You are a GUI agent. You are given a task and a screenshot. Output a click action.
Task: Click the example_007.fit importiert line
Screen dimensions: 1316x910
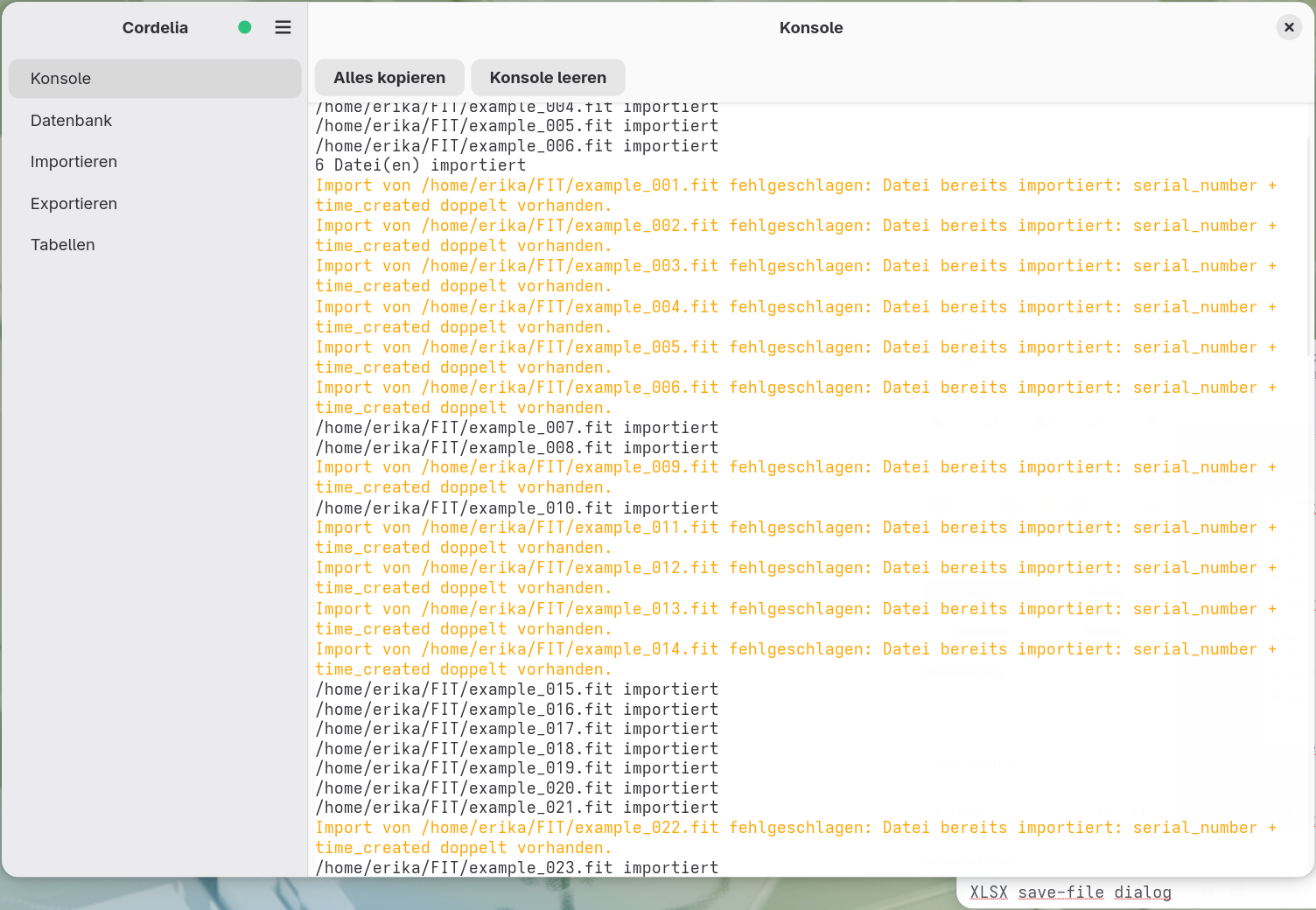click(x=517, y=428)
